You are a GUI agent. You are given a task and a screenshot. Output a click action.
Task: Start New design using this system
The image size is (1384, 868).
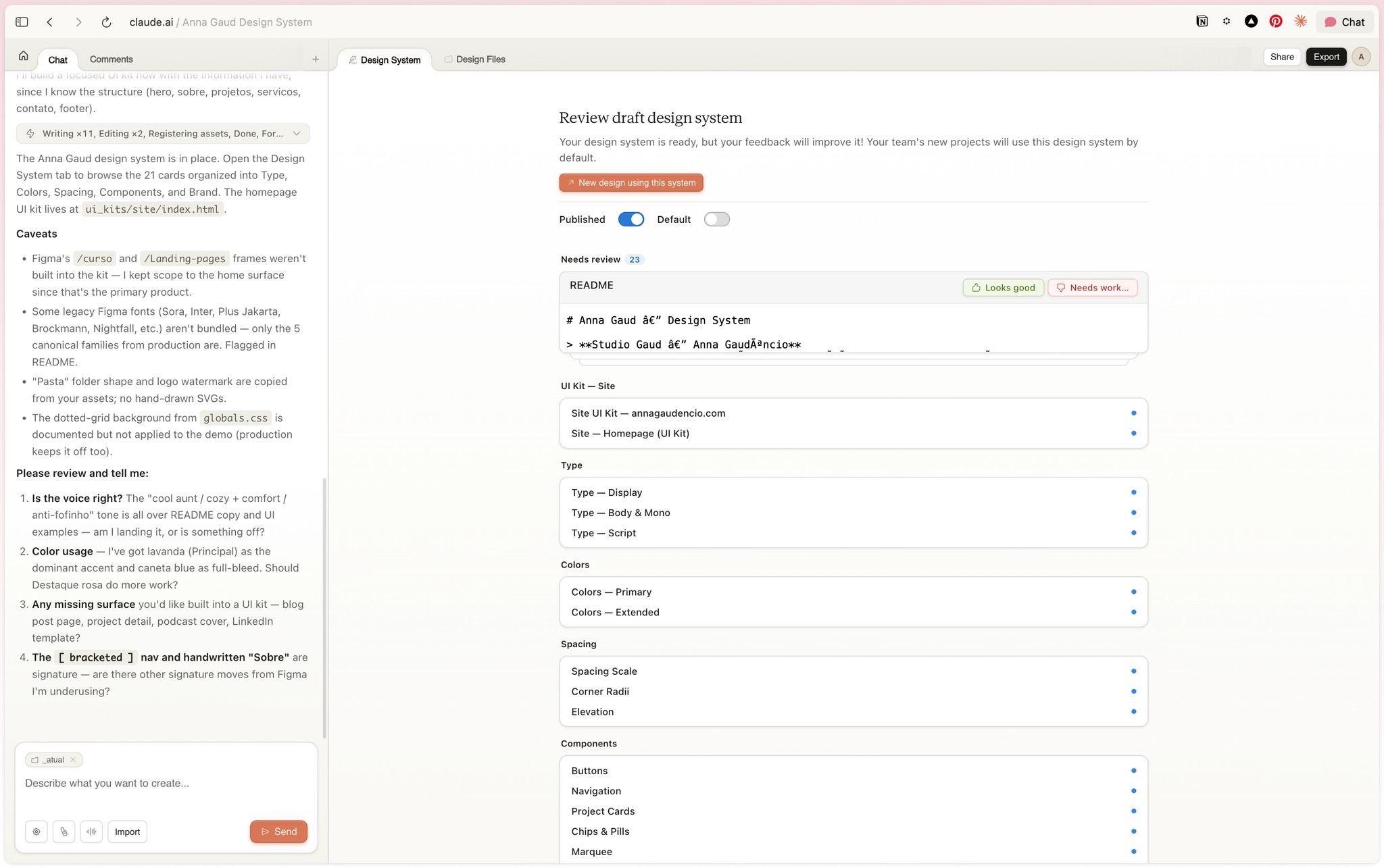click(631, 183)
